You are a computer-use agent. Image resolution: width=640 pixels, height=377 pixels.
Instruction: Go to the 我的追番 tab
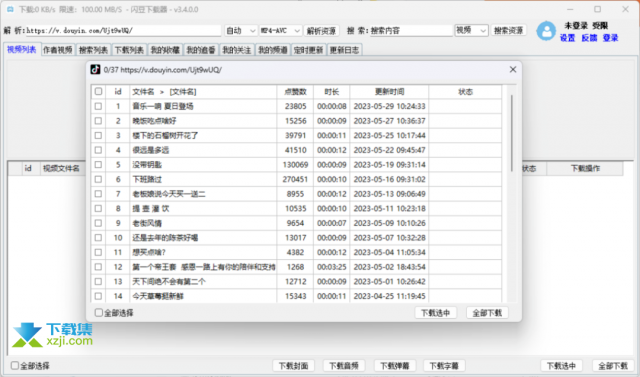pyautogui.click(x=201, y=50)
